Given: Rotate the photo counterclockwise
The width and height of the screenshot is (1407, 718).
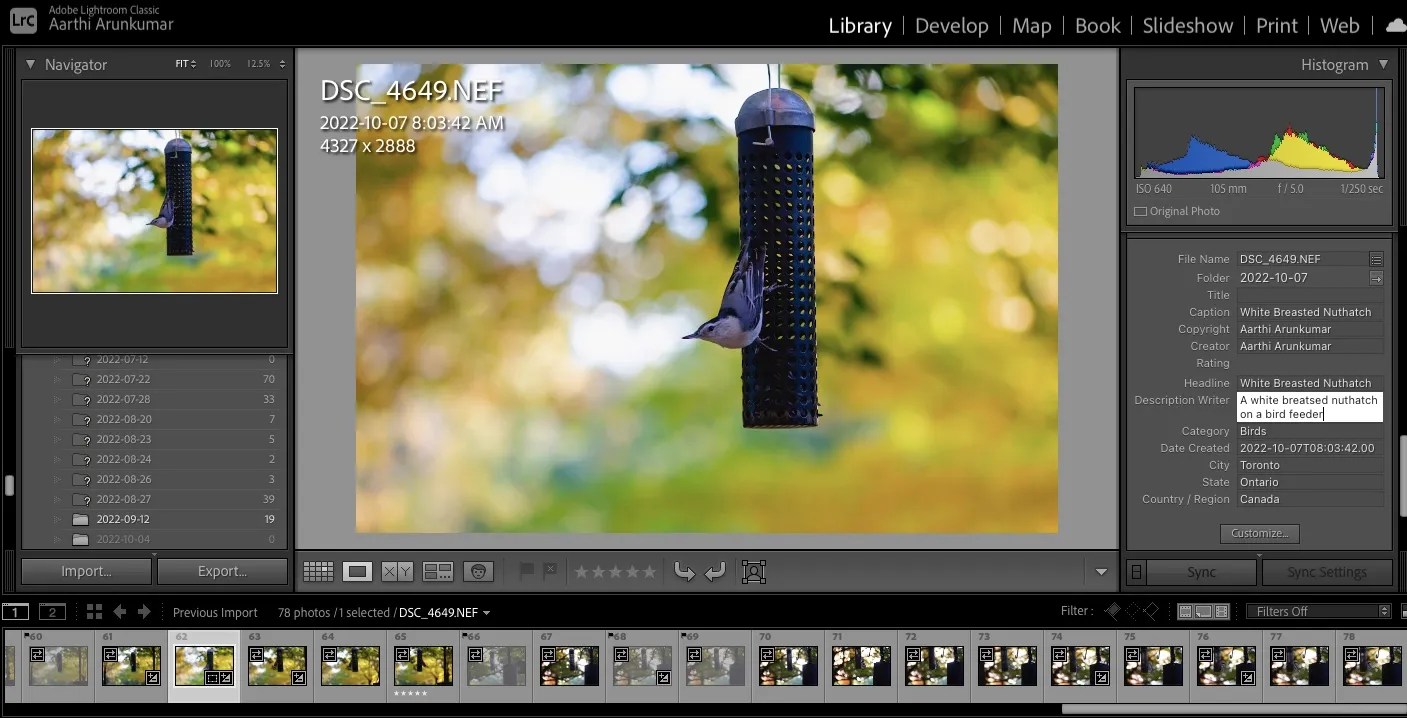Looking at the screenshot, I should tap(684, 571).
